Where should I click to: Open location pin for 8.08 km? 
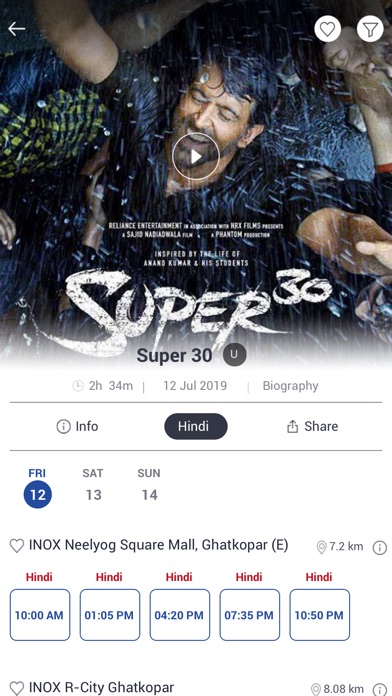click(x=316, y=689)
